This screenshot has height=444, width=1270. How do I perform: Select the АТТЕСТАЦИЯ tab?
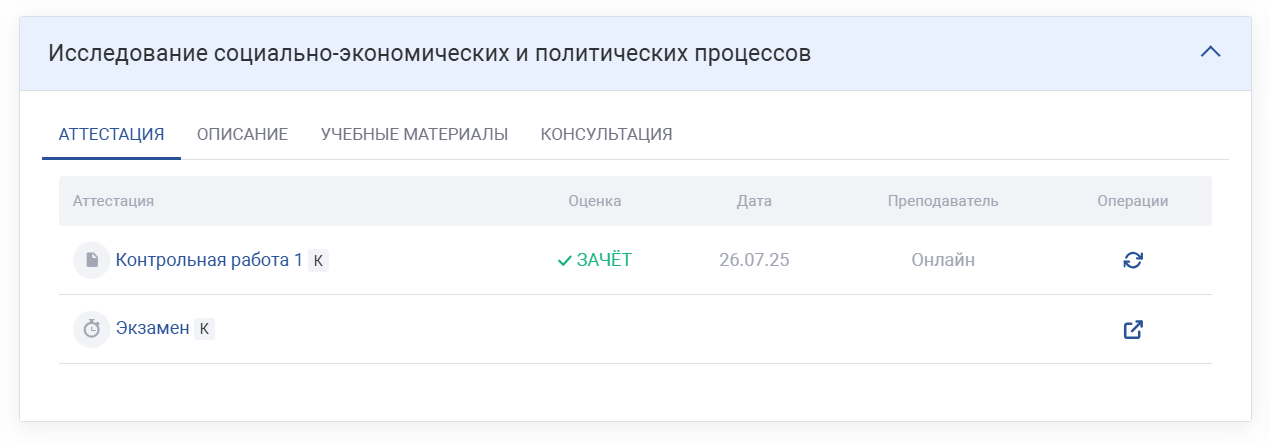pyautogui.click(x=111, y=134)
